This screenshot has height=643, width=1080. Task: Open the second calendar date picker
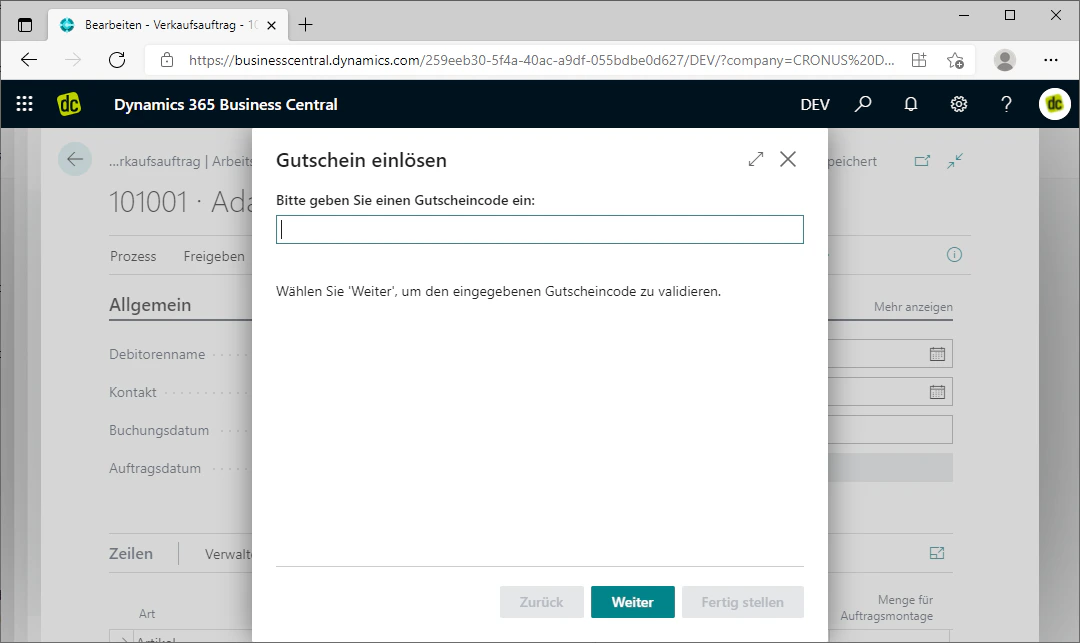pyautogui.click(x=937, y=392)
